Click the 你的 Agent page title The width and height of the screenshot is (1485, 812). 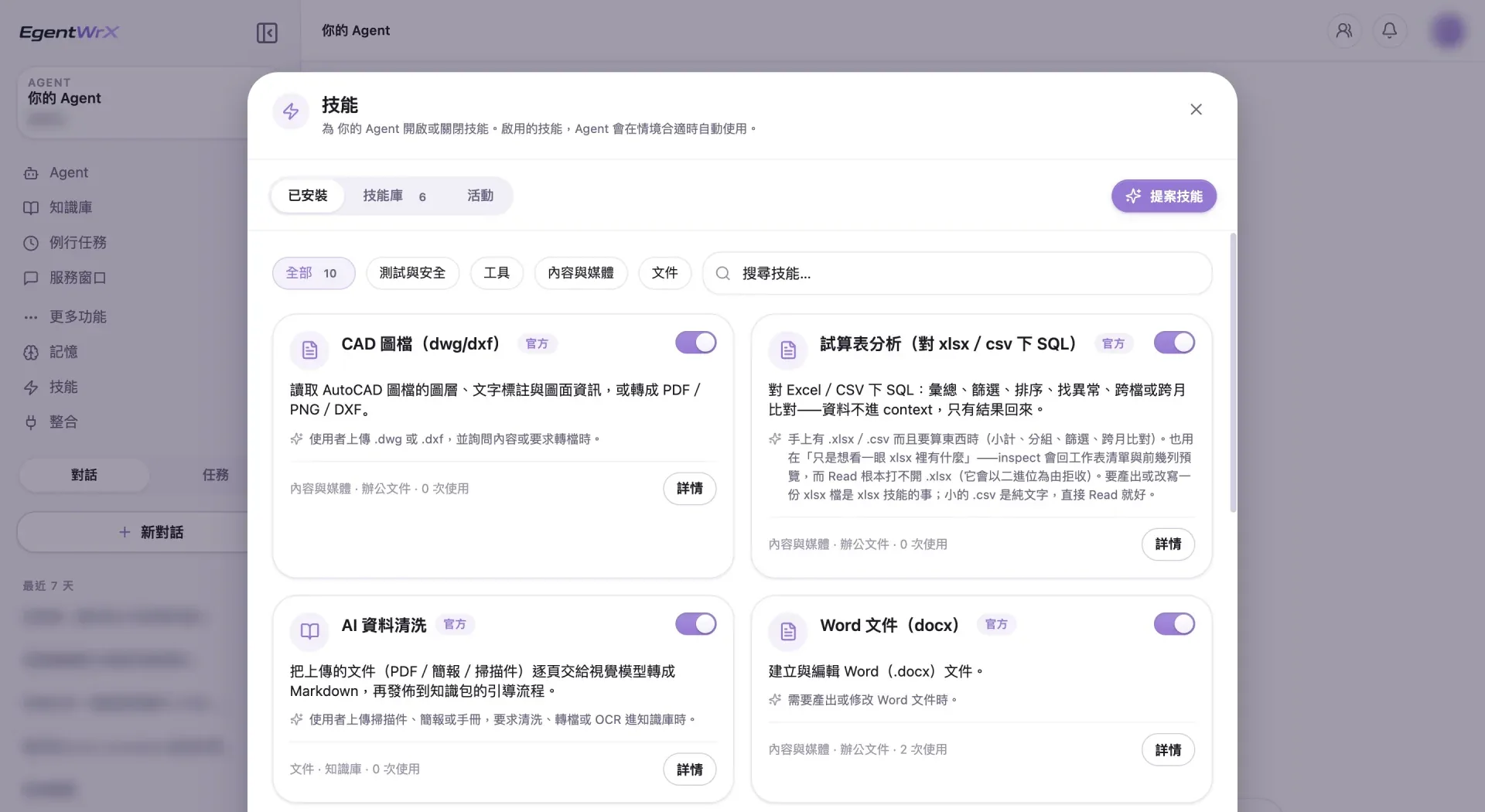(356, 31)
